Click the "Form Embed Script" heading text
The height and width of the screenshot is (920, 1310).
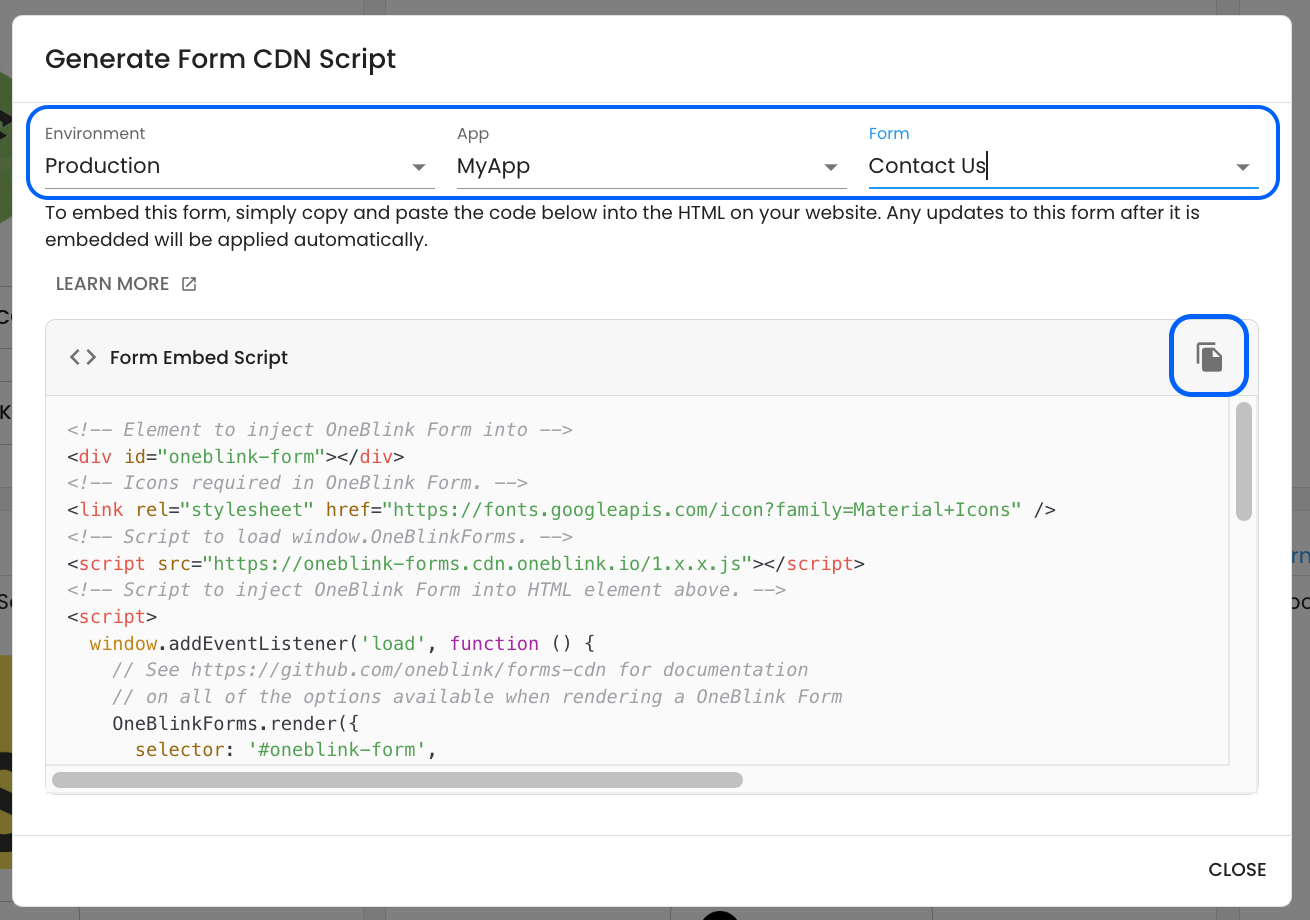tap(199, 357)
